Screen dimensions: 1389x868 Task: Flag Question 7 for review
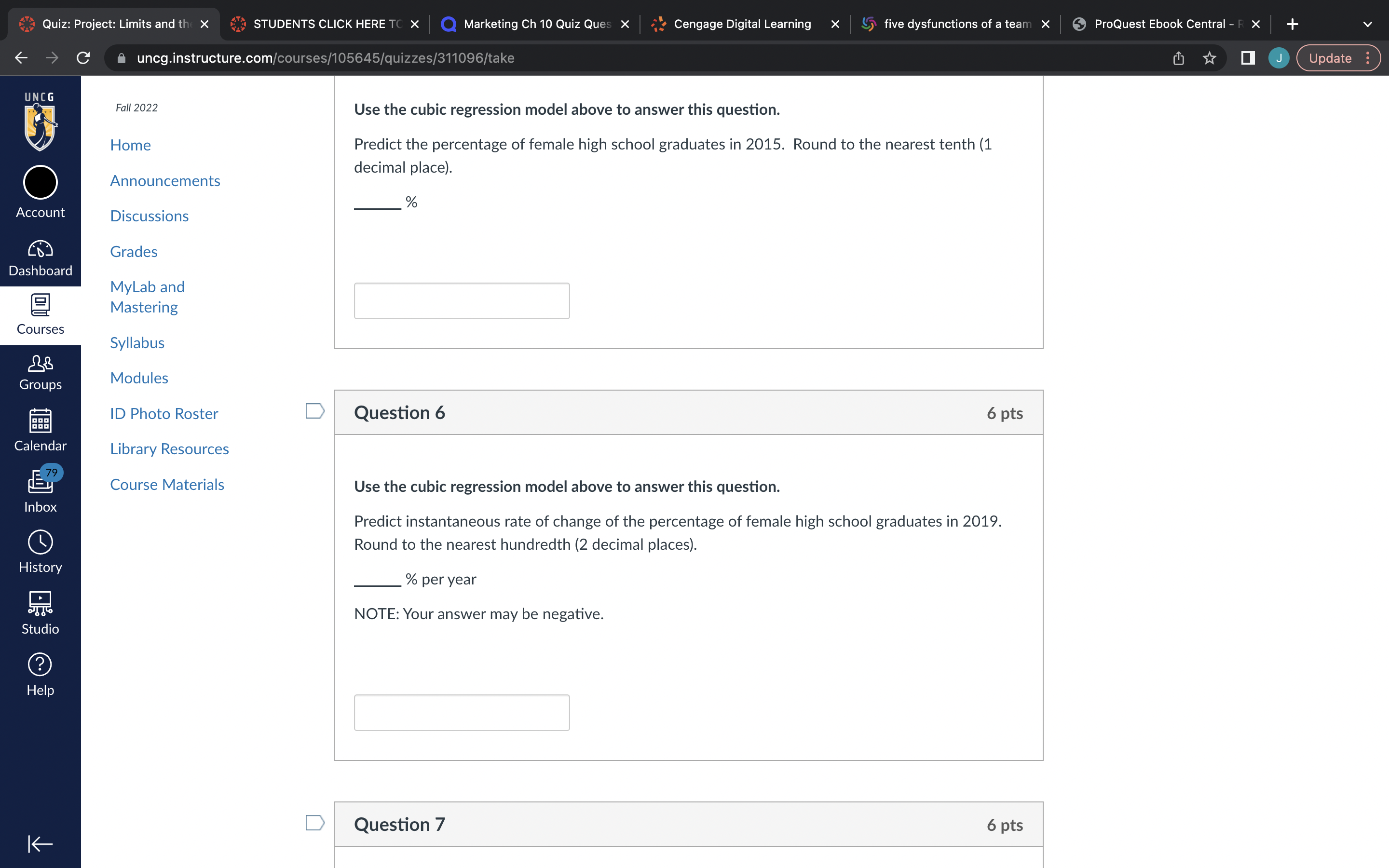314,823
